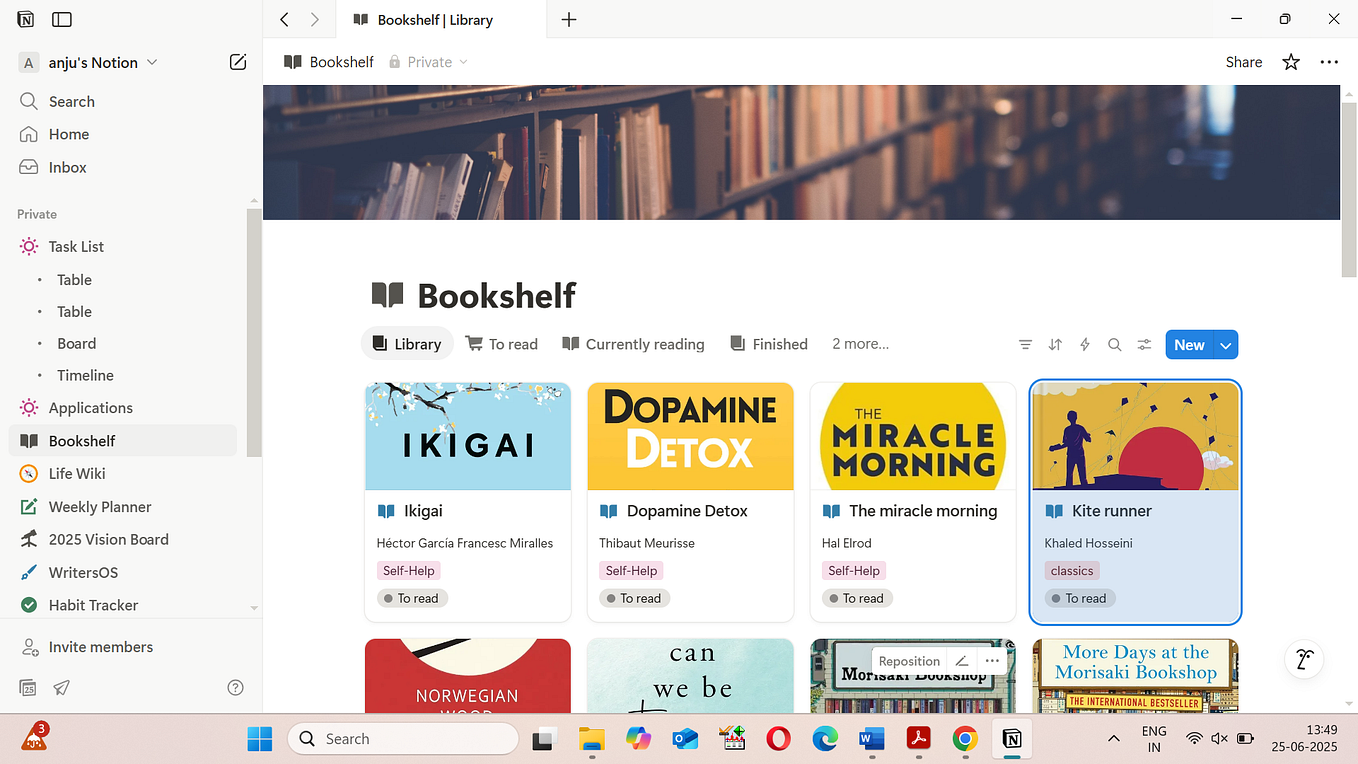Viewport: 1358px width, 764px height.
Task: Toggle the favorite star for Bookshelf
Action: point(1291,62)
